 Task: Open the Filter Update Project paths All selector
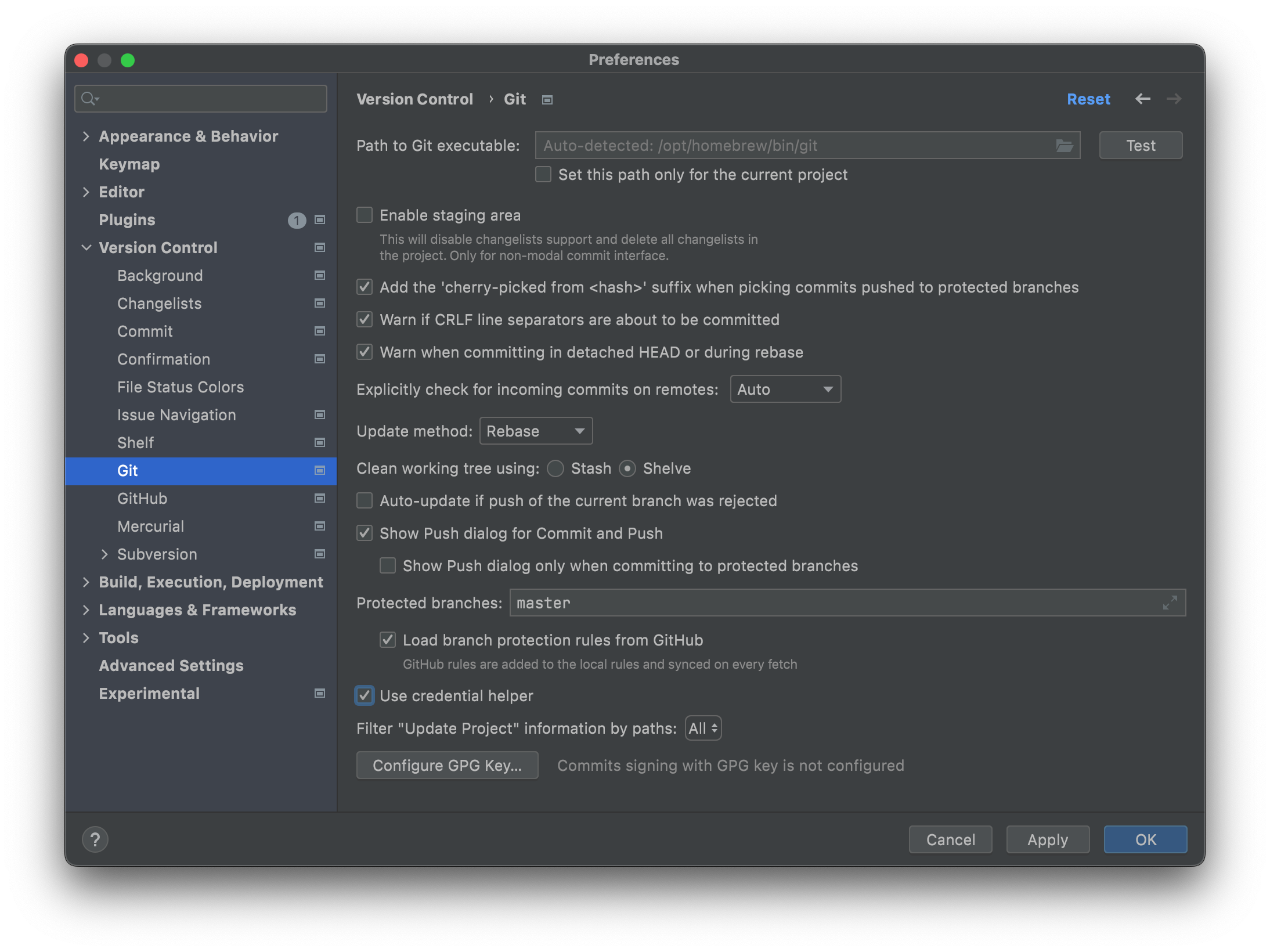[703, 728]
